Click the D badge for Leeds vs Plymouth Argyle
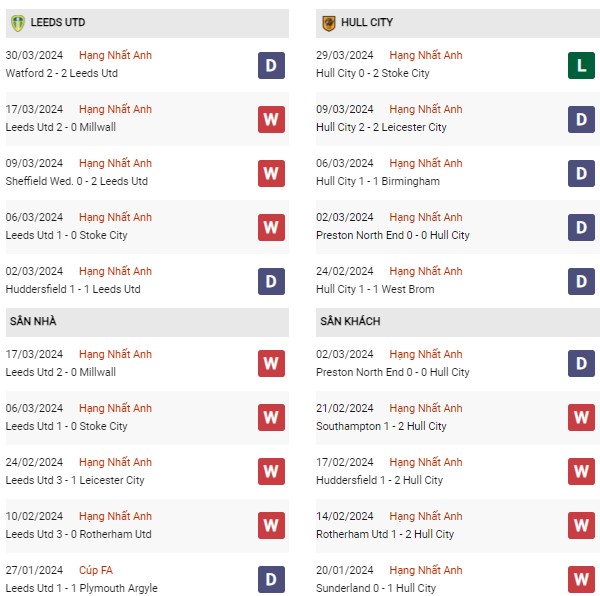 pos(271,578)
